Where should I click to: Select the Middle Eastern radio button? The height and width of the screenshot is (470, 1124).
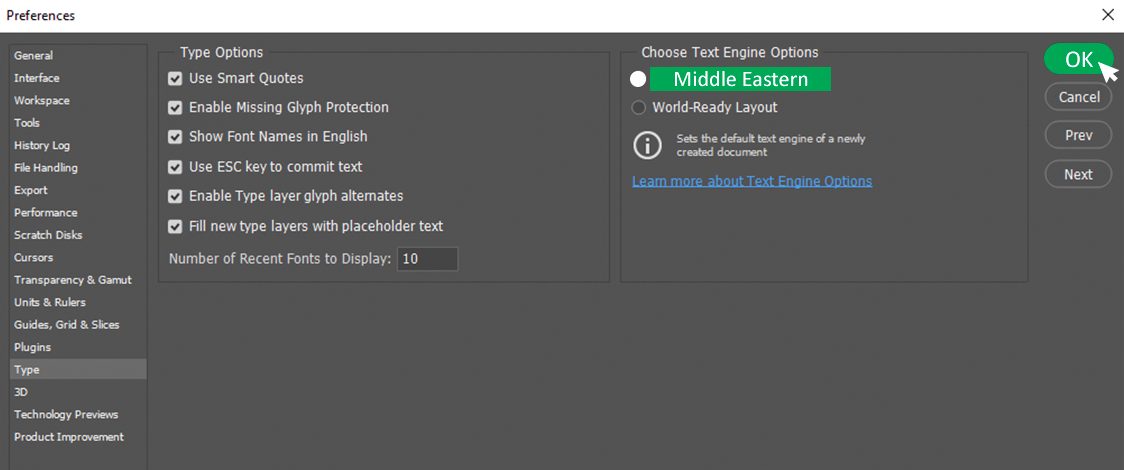point(638,79)
